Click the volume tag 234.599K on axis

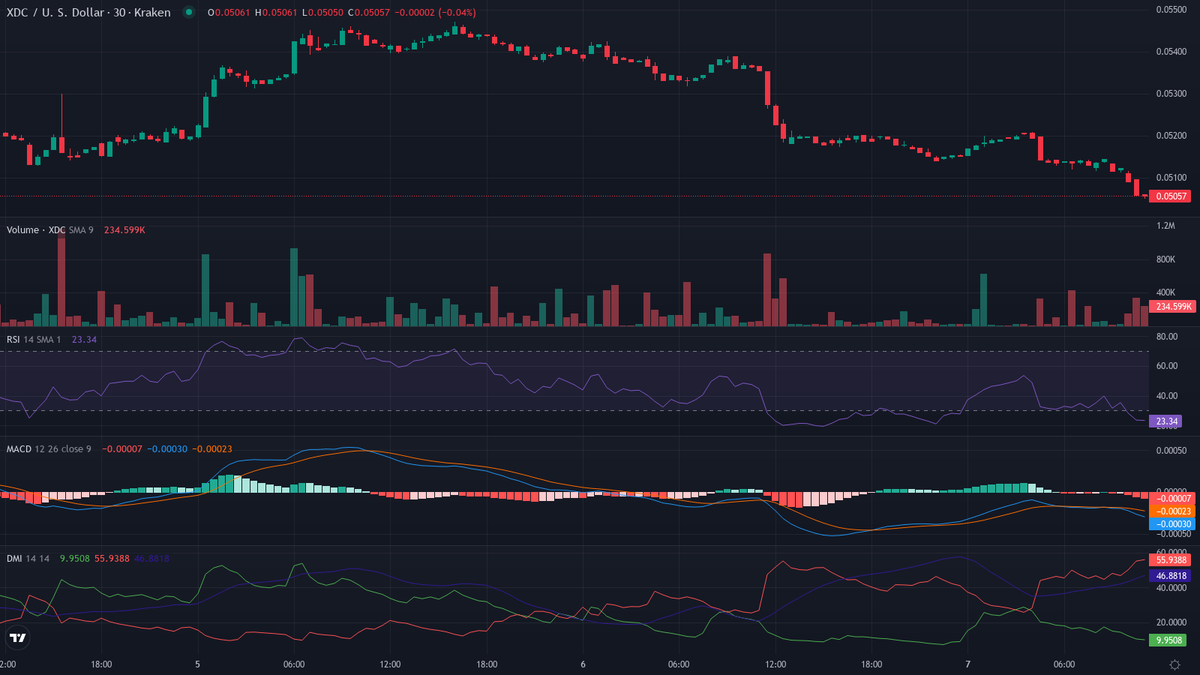1173,307
